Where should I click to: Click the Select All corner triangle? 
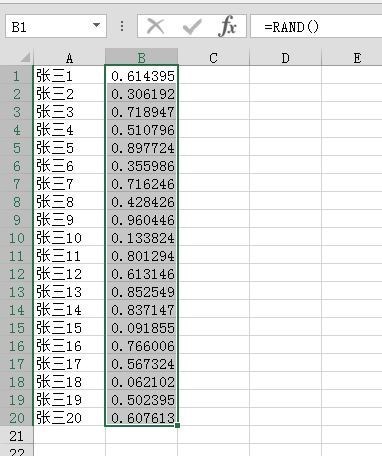tap(26, 57)
